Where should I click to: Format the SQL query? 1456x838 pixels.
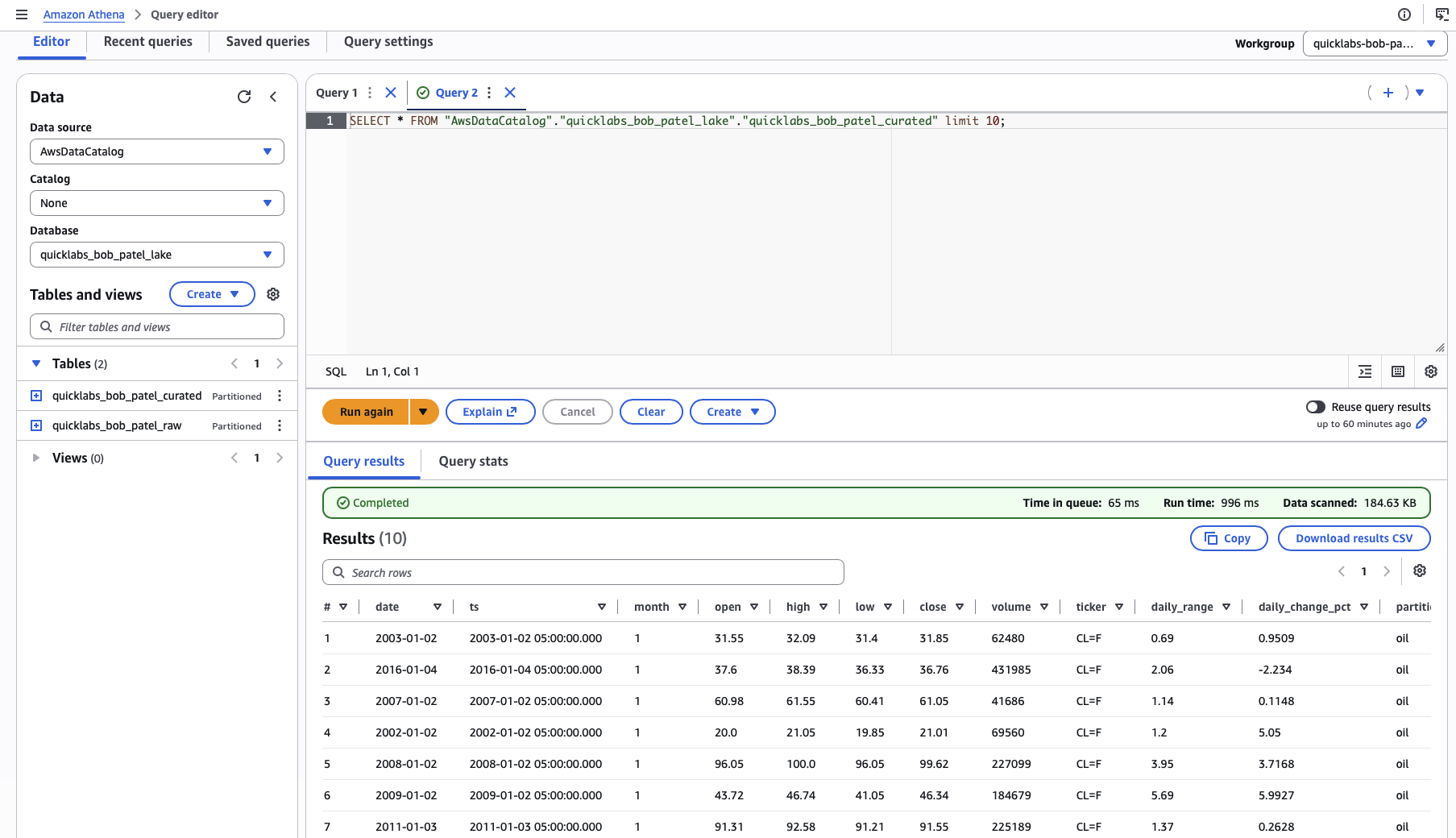click(x=1365, y=371)
